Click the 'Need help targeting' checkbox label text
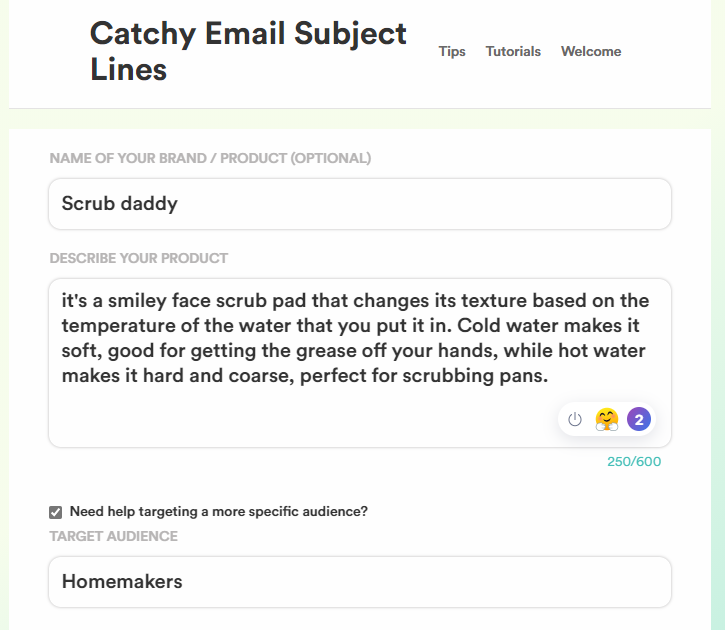 tap(218, 511)
